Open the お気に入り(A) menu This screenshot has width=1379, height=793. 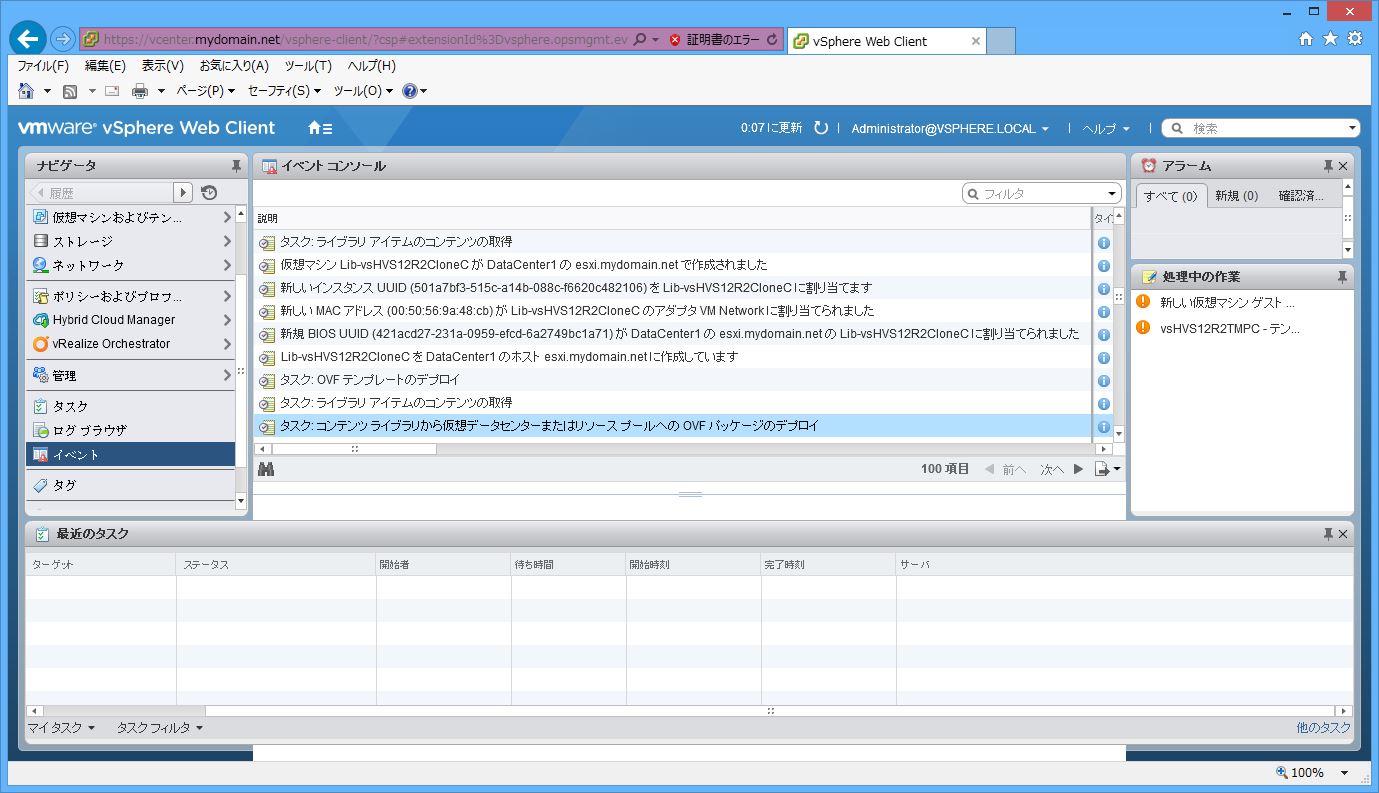tap(234, 66)
